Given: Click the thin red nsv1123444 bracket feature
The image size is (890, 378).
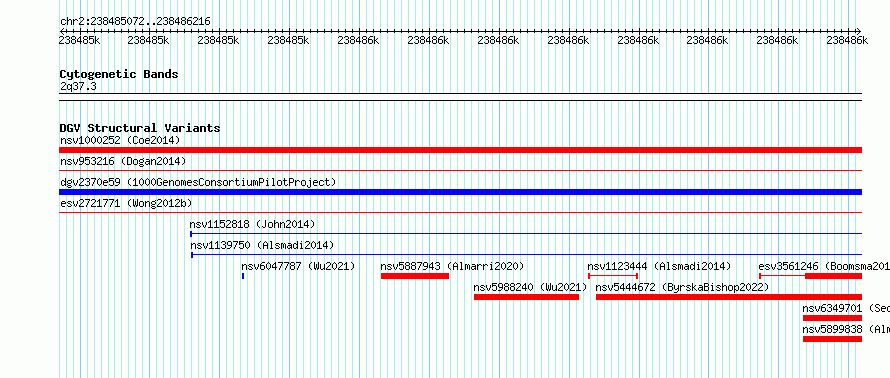Looking at the screenshot, I should click(x=613, y=276).
